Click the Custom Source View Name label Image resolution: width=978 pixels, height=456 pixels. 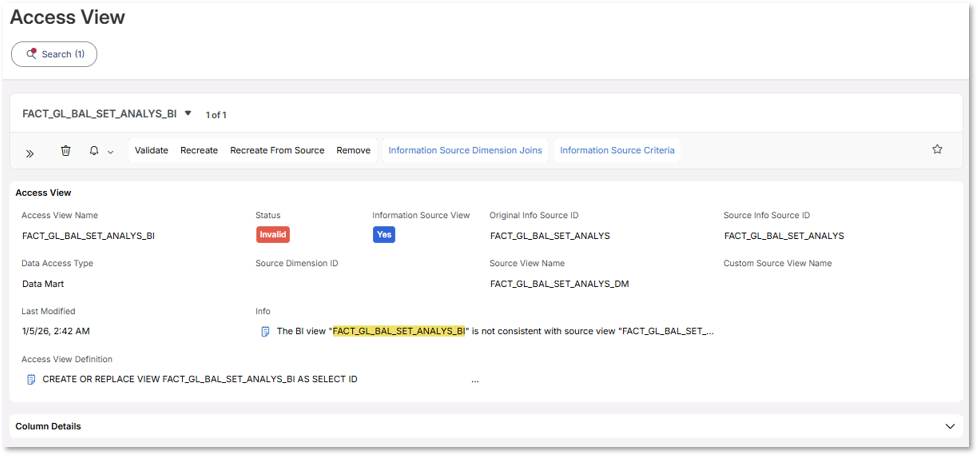[778, 263]
